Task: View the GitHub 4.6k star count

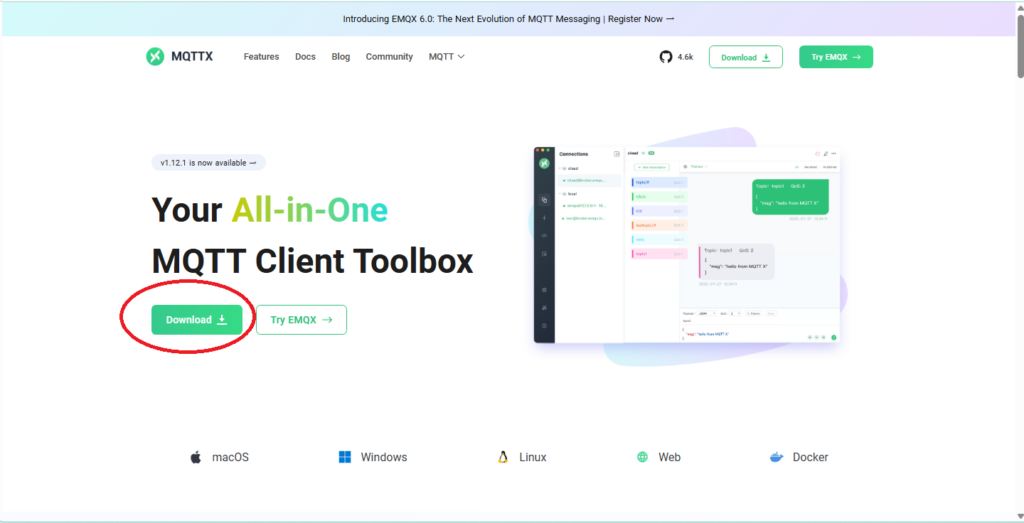Action: coord(685,57)
